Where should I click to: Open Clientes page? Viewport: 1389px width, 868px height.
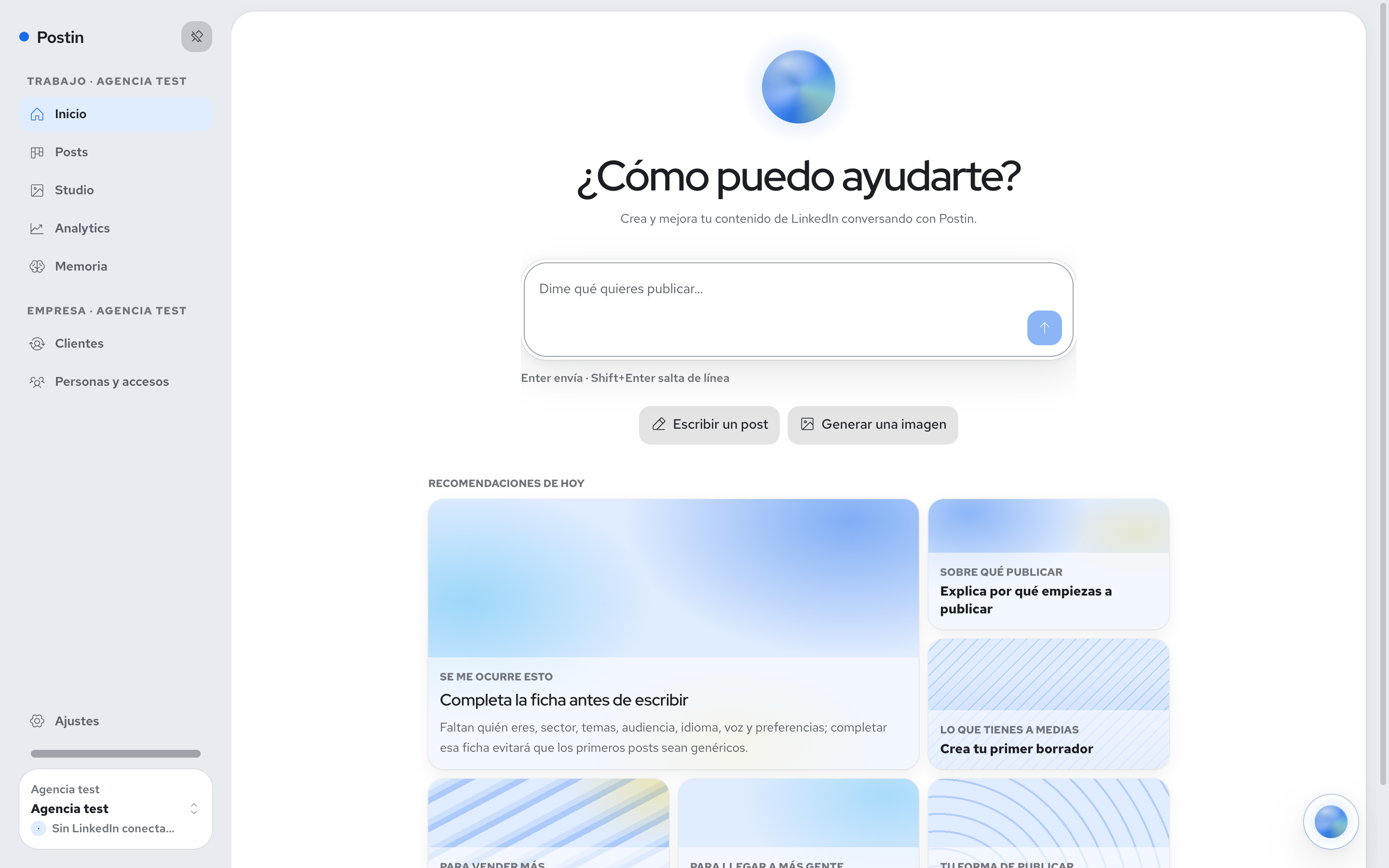click(x=115, y=344)
